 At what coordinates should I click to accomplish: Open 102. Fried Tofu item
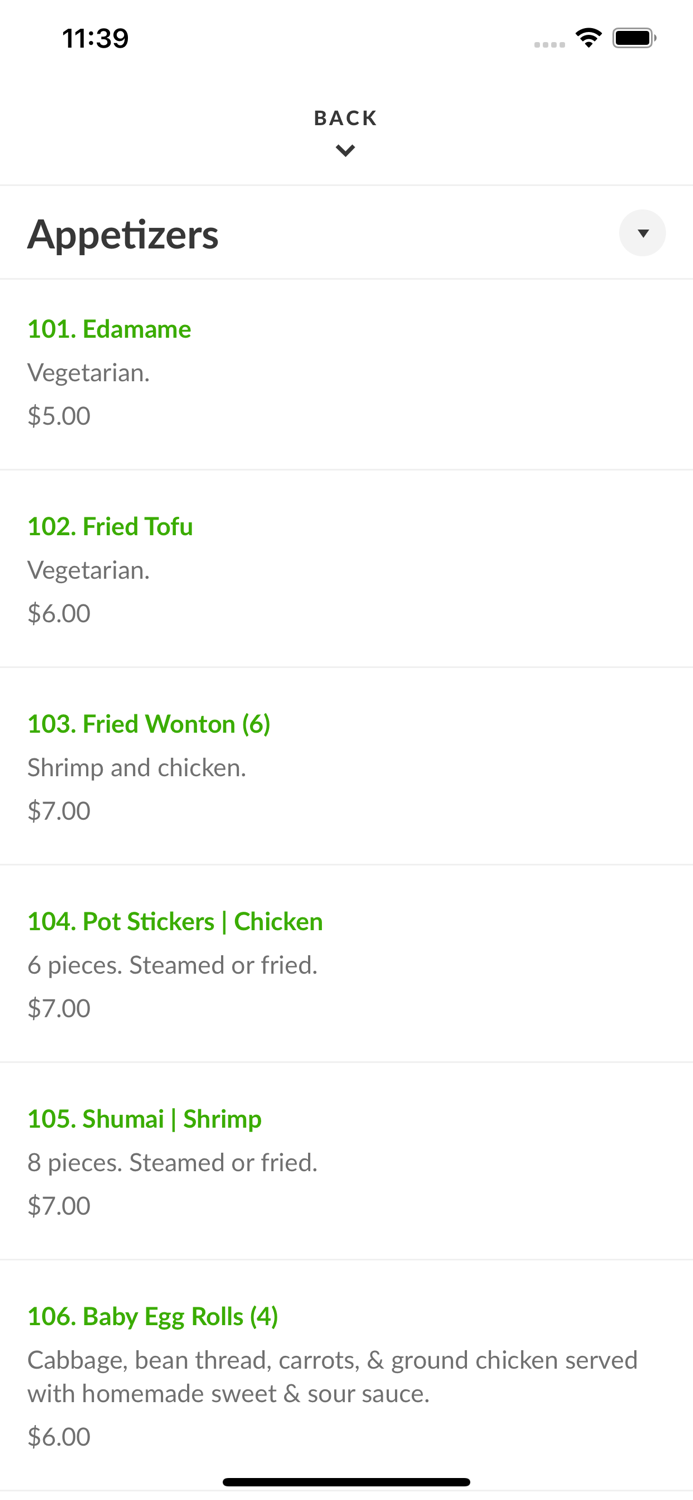coord(110,526)
